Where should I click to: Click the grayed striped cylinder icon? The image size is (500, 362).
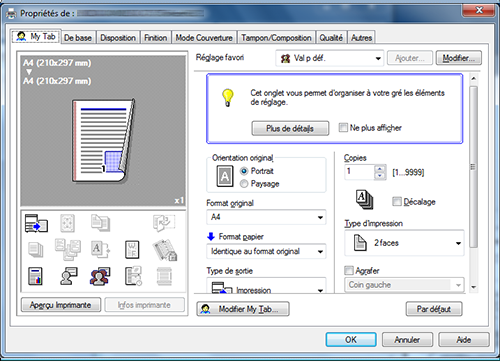pos(164,276)
